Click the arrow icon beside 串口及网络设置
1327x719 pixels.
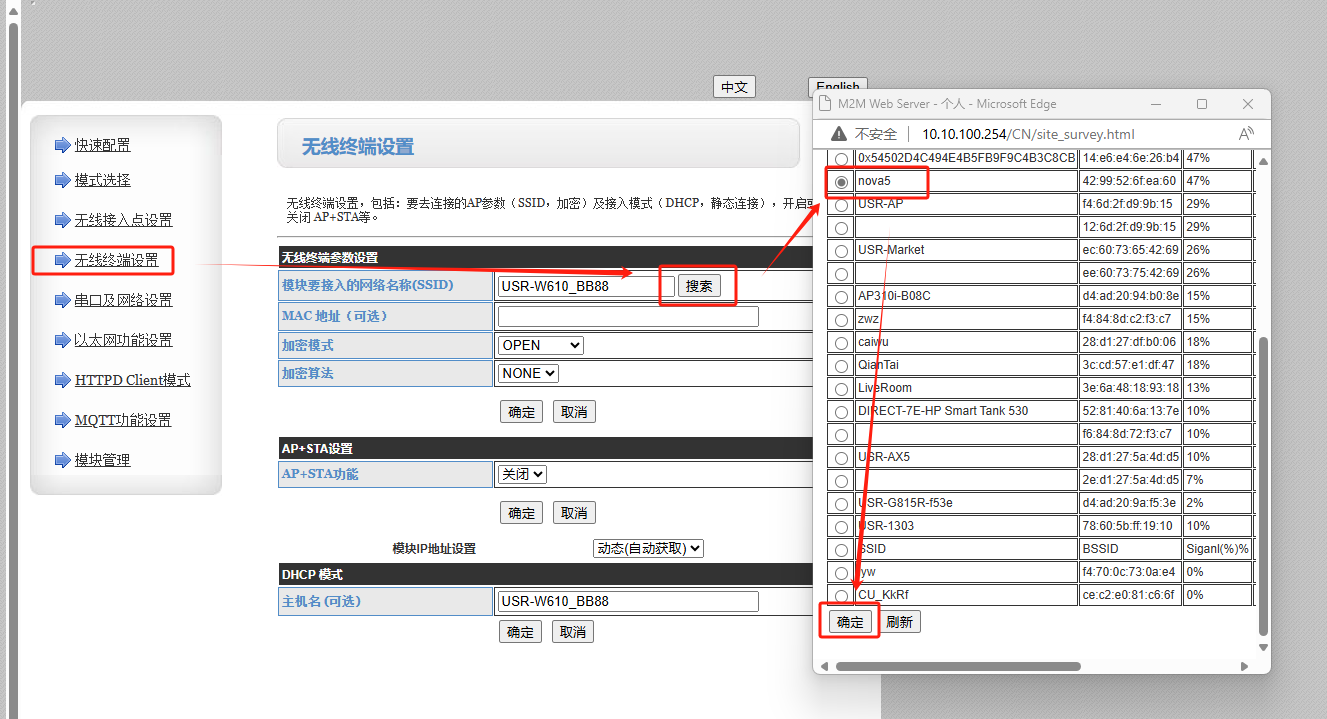63,300
